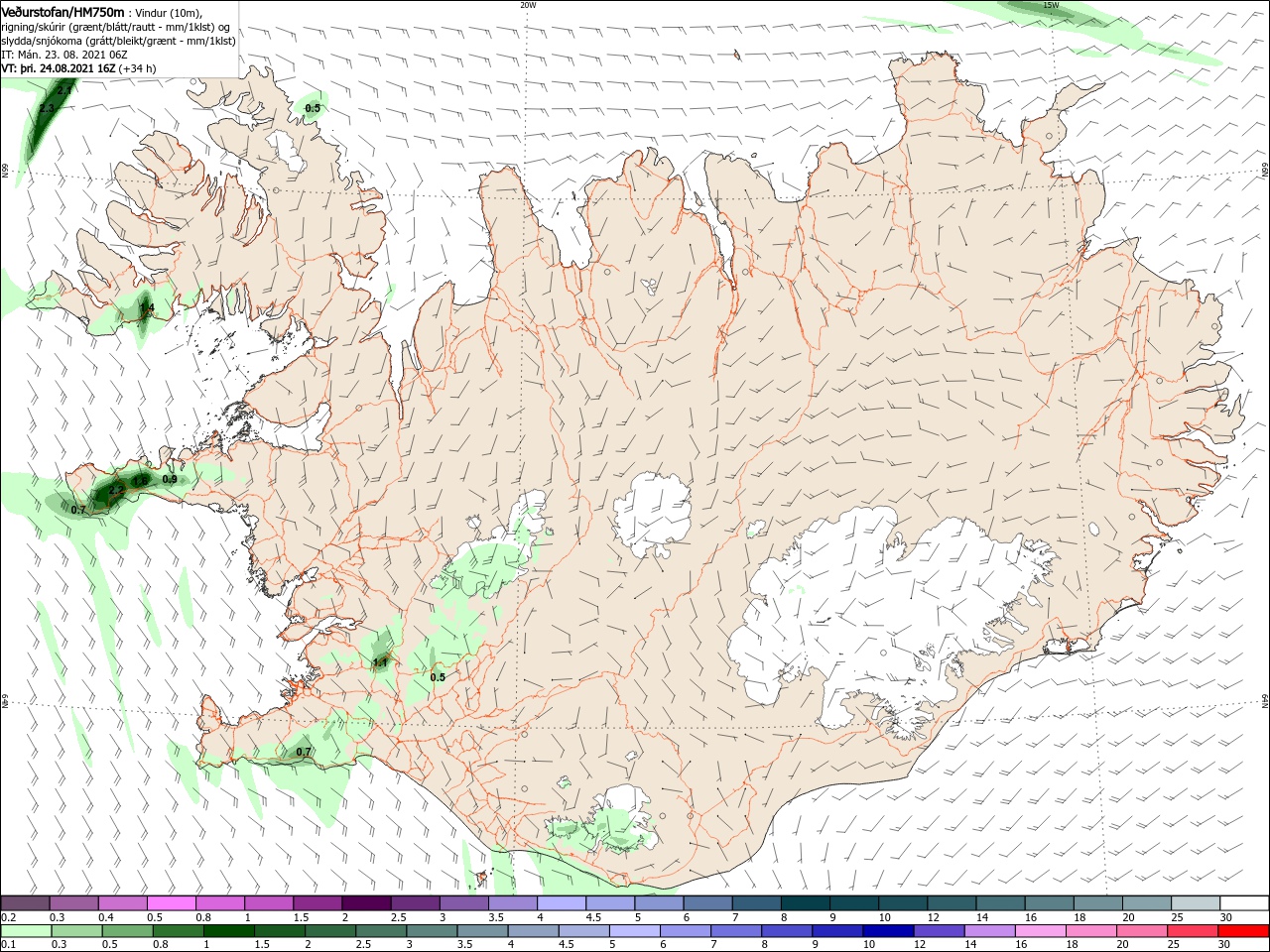The width and height of the screenshot is (1270, 952).
Task: Select upper legend swatch labeled 18
Action: (1098, 903)
